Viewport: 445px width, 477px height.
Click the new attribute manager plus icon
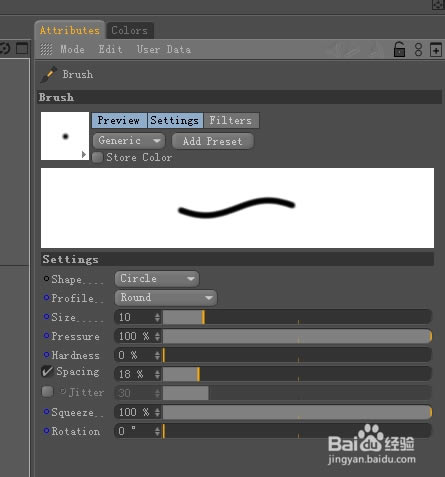(436, 50)
